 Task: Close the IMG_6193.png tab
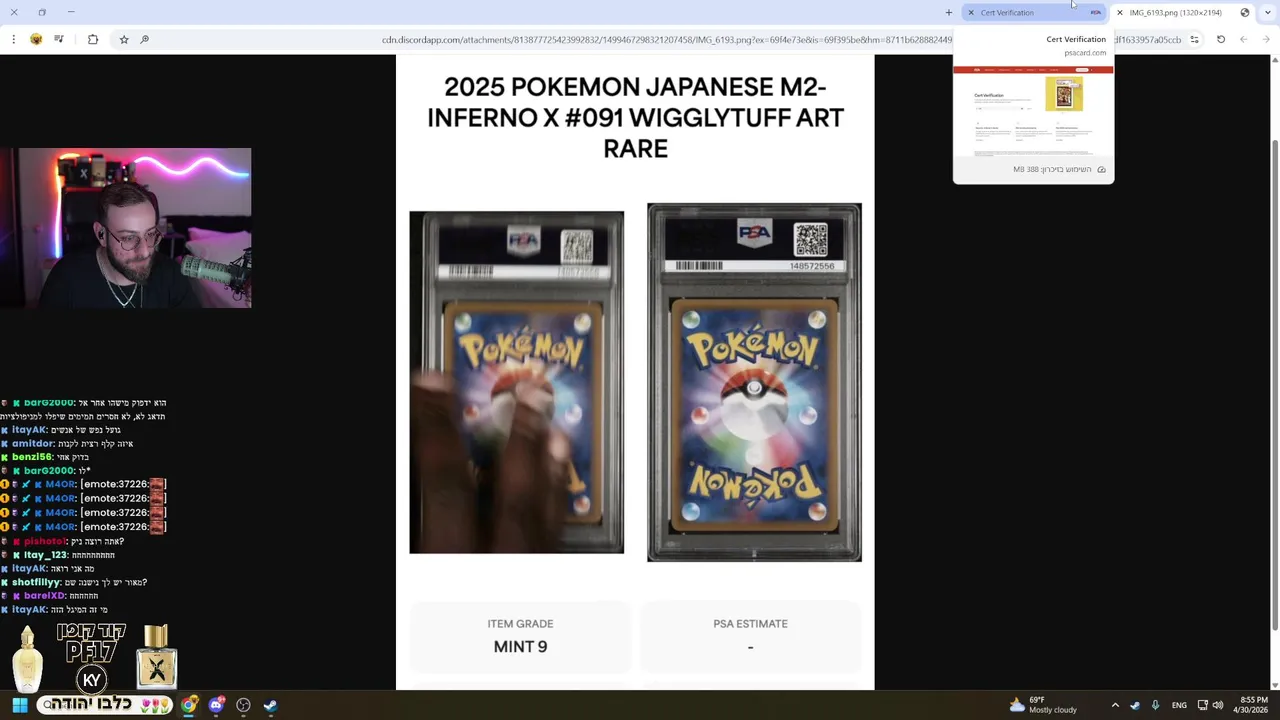click(x=1120, y=12)
